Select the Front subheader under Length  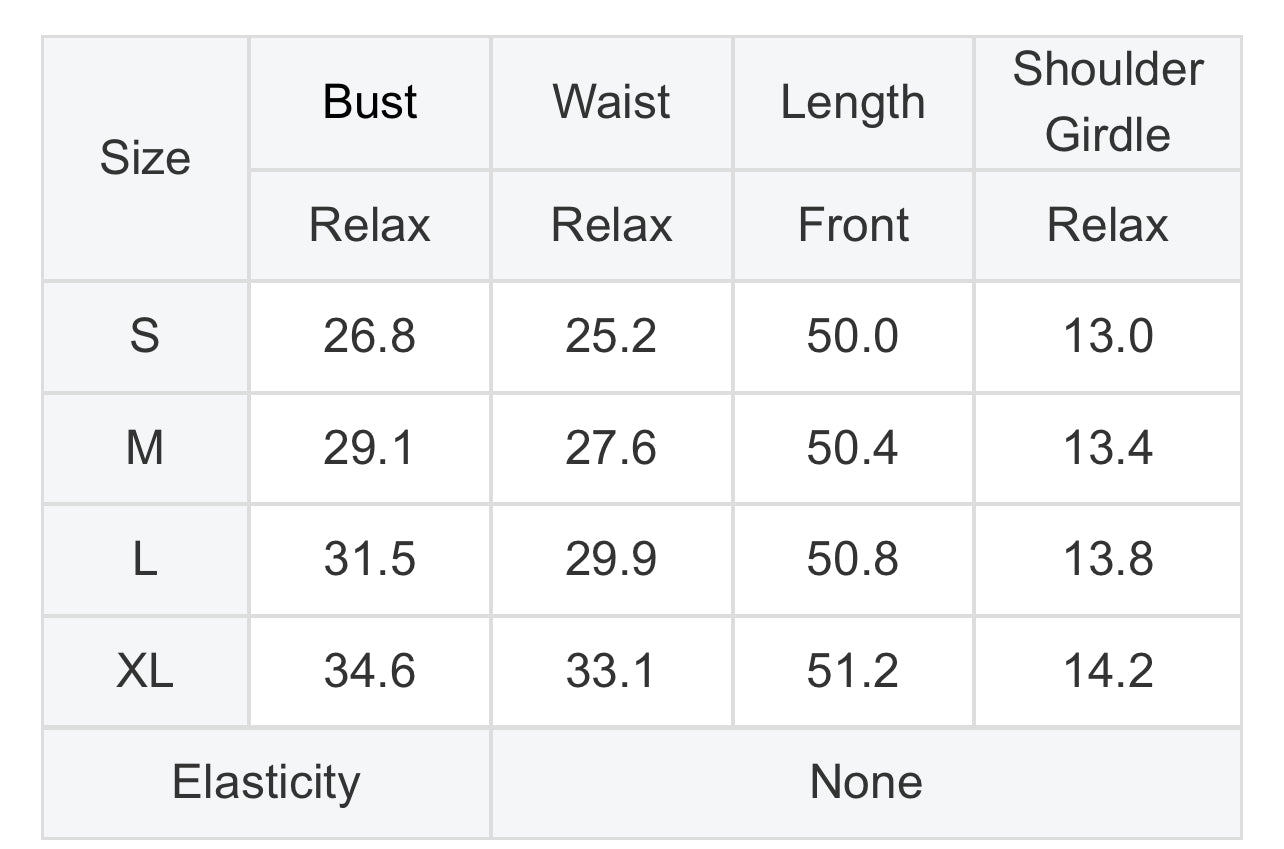tap(853, 225)
